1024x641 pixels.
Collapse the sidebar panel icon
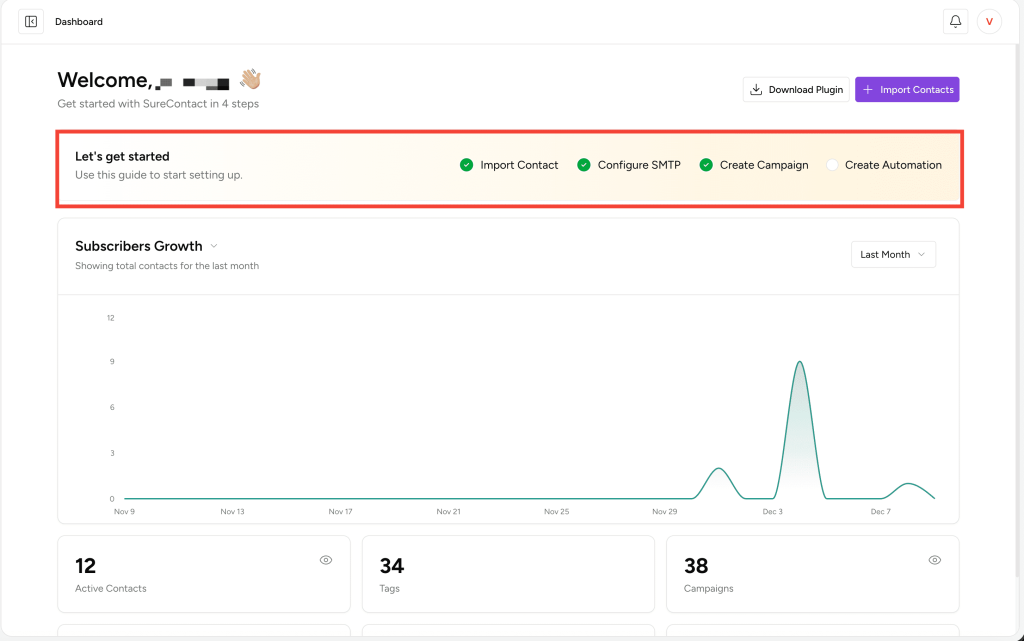(31, 21)
